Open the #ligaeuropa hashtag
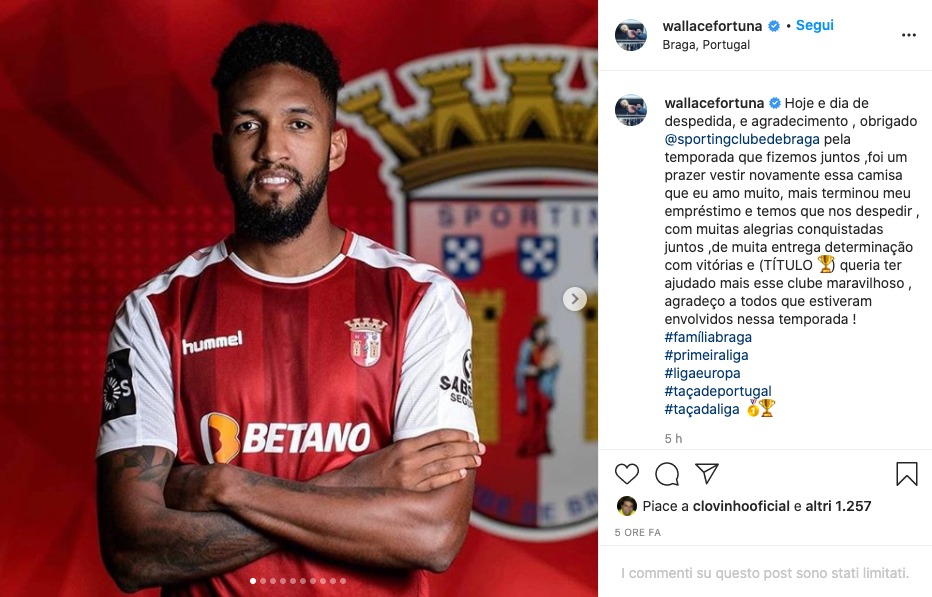Viewport: 932px width, 597px height. click(x=703, y=373)
